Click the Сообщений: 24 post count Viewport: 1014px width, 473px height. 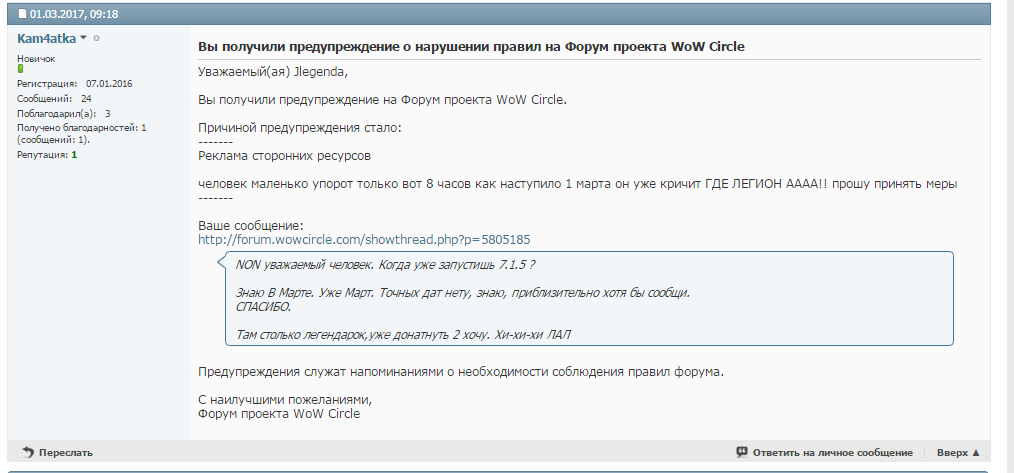[x=54, y=99]
